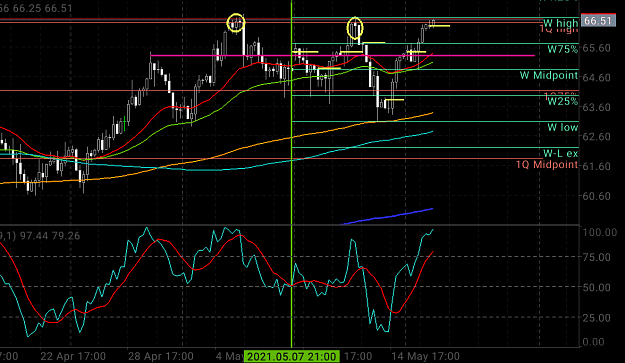Select the "1Q Midpoint" level label
This screenshot has height=363, width=625.
click(x=547, y=164)
